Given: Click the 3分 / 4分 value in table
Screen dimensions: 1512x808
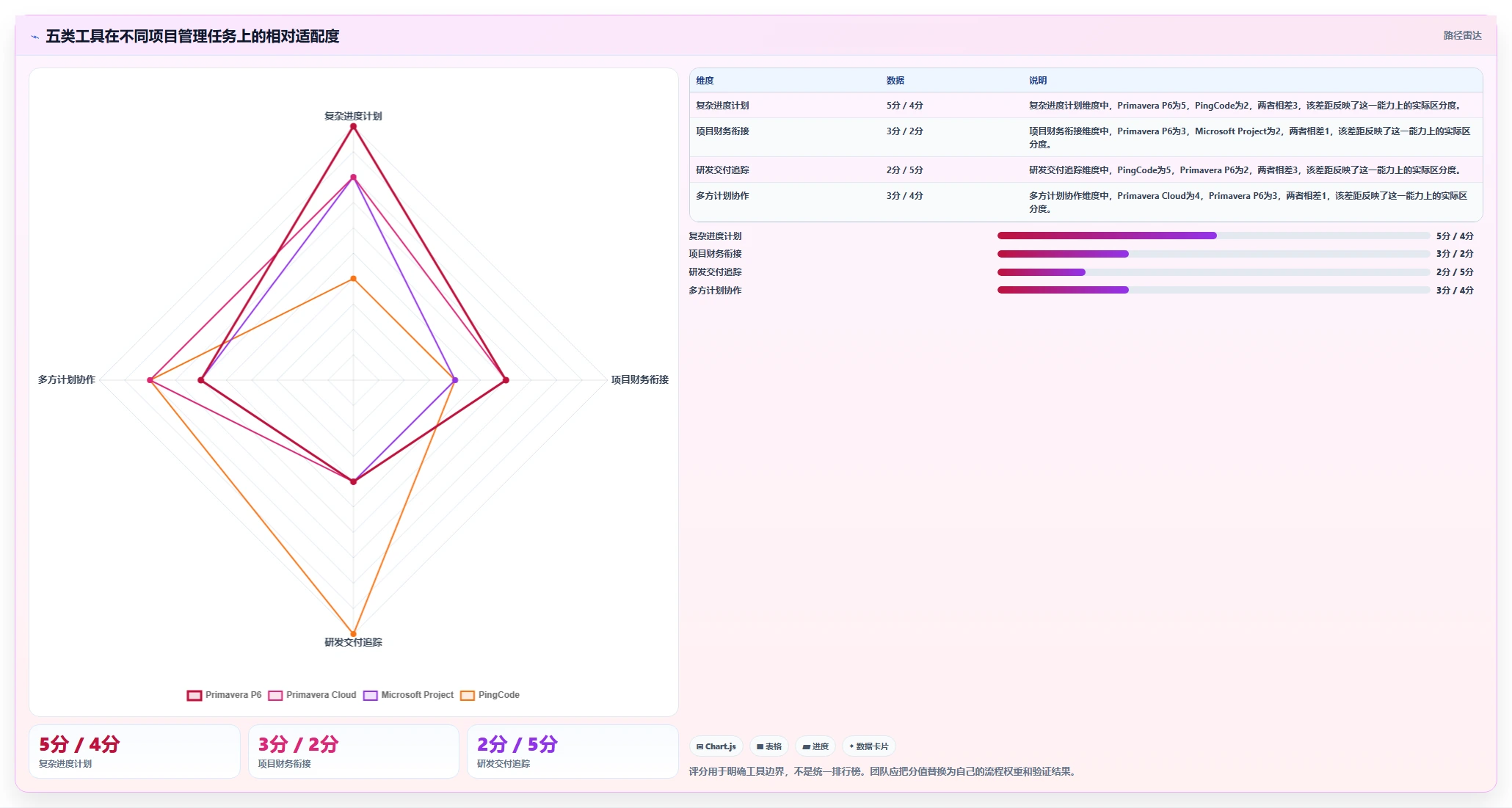Looking at the screenshot, I should tap(904, 196).
